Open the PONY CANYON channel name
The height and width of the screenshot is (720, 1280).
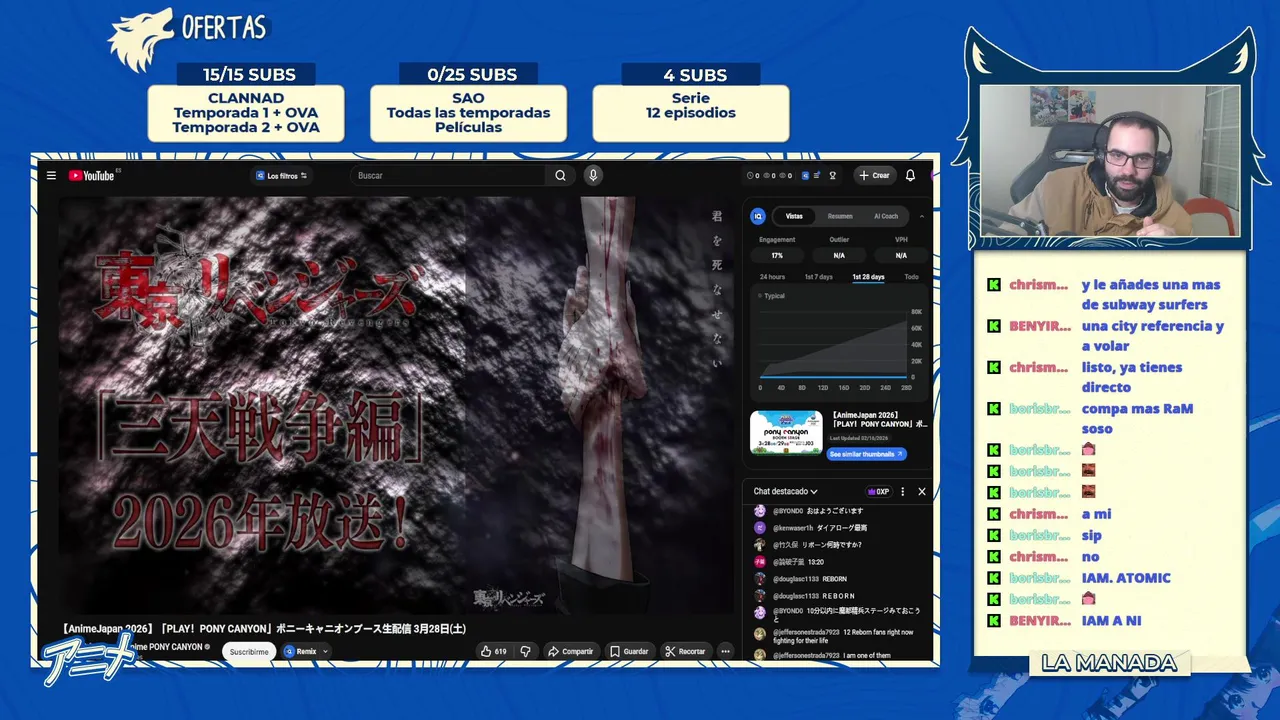click(170, 647)
